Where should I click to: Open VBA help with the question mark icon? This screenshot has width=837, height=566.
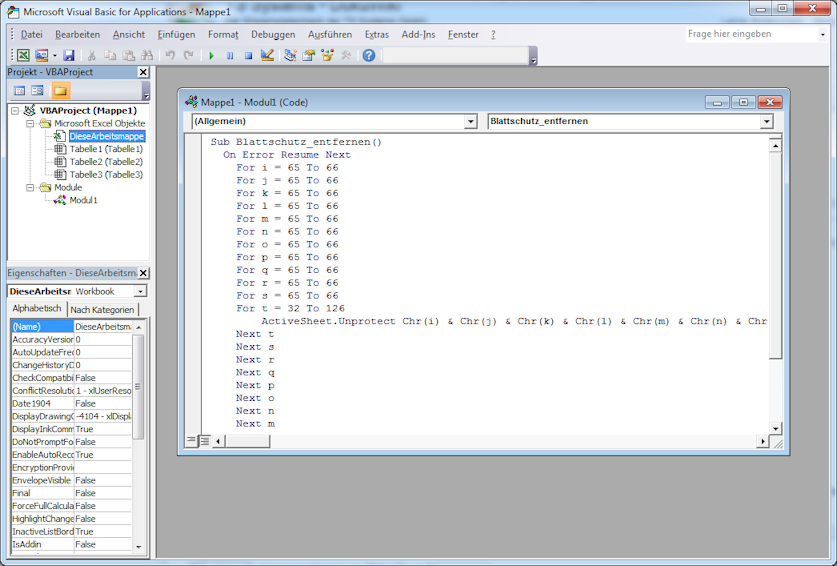coord(369,56)
